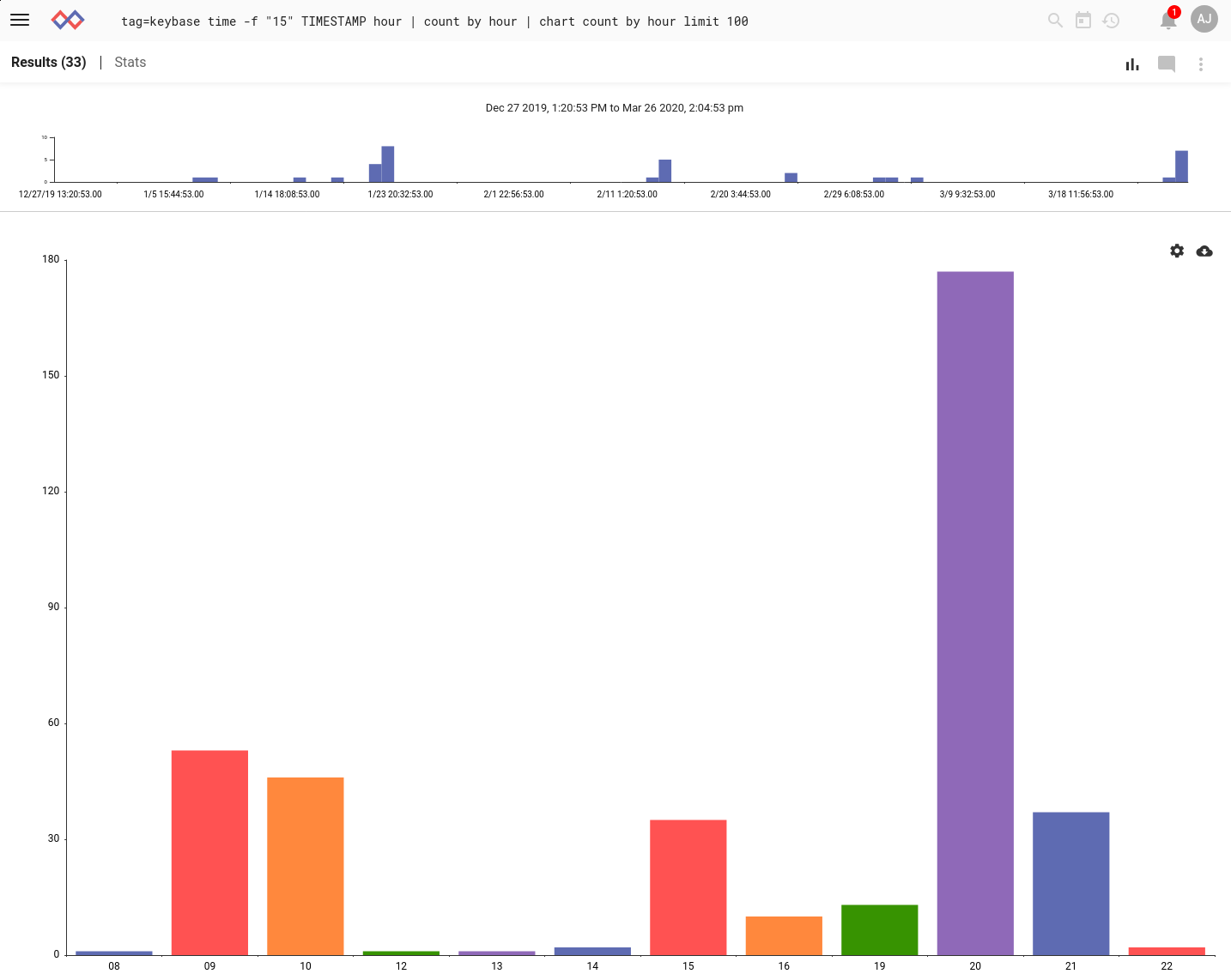Click the rightmost overview timeline bar

(1181, 166)
